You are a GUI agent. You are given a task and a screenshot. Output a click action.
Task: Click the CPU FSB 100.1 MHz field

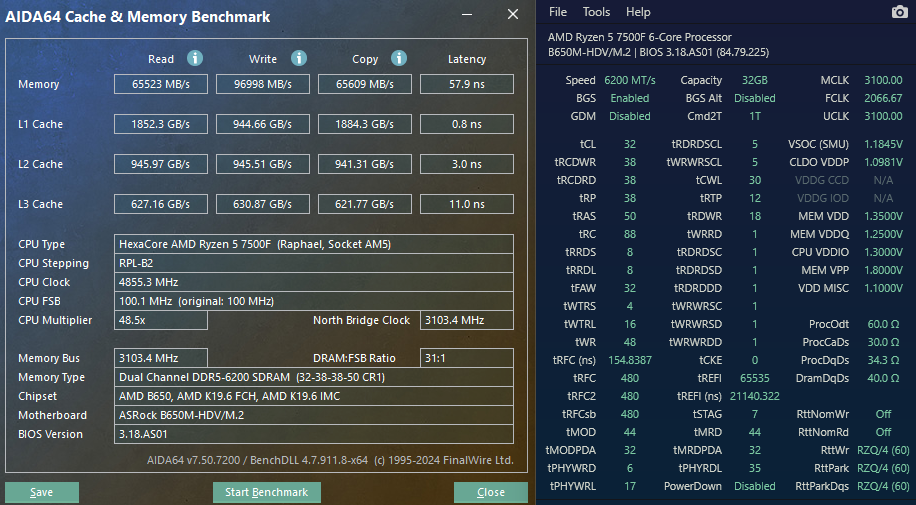pos(314,301)
